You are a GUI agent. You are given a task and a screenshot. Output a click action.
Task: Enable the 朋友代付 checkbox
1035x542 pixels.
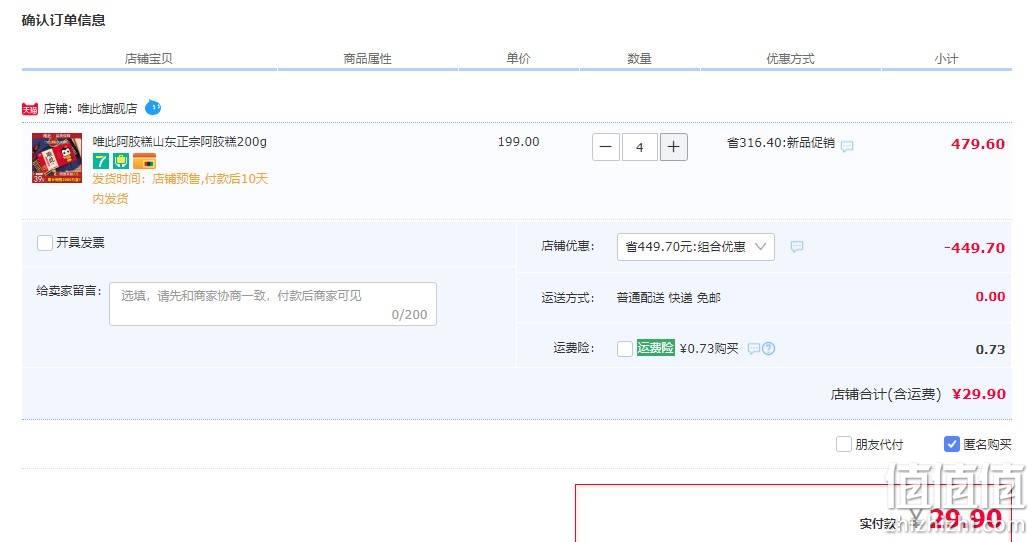coord(844,444)
